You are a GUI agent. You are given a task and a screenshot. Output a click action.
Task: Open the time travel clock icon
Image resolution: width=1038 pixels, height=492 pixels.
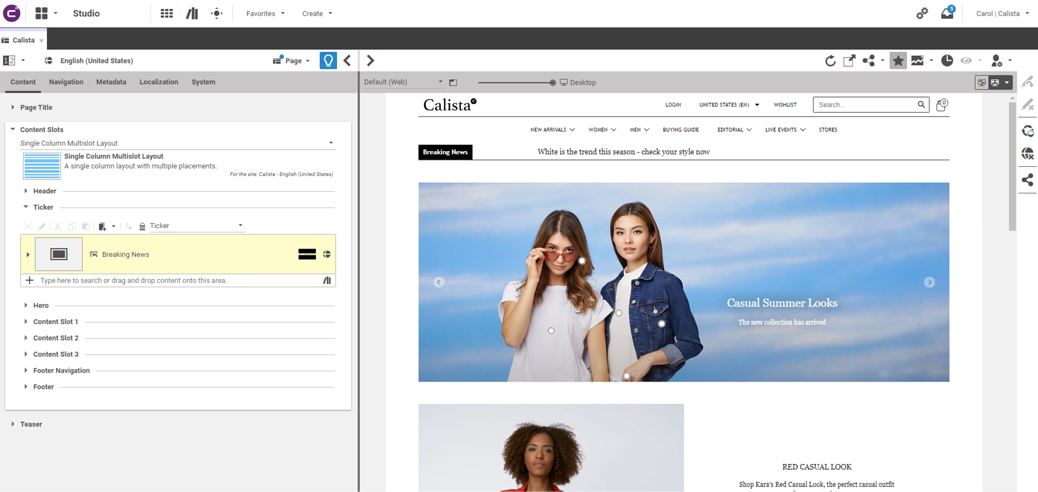click(947, 61)
